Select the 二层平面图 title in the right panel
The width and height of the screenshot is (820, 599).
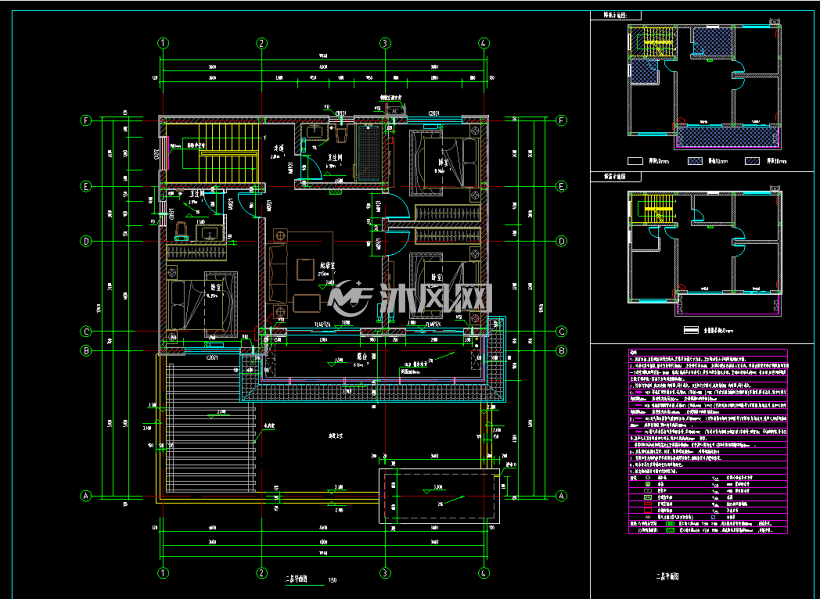coord(668,577)
